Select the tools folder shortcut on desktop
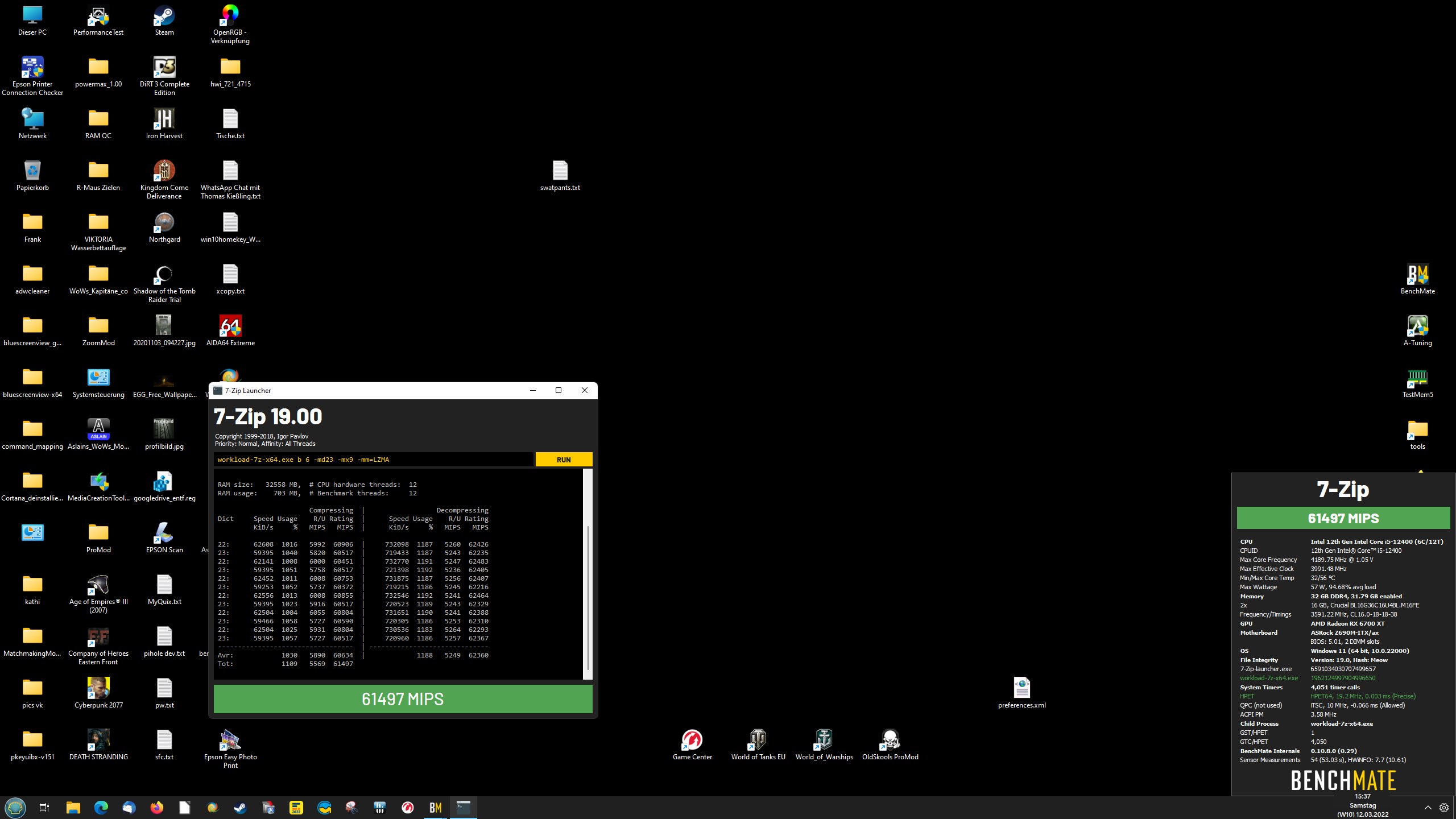The width and height of the screenshot is (1456, 819). (x=1417, y=435)
